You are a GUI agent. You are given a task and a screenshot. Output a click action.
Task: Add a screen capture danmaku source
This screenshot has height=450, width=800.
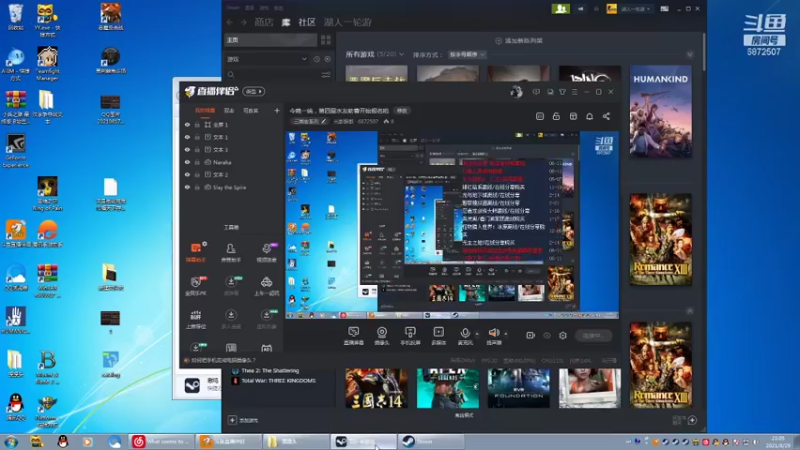pos(354,336)
